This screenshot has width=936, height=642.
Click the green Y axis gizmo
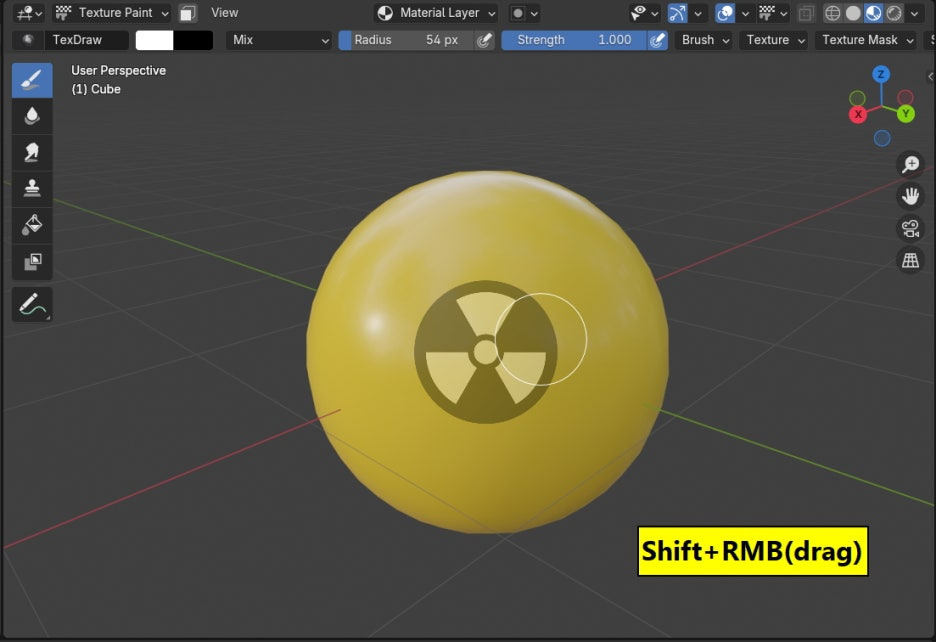point(906,113)
